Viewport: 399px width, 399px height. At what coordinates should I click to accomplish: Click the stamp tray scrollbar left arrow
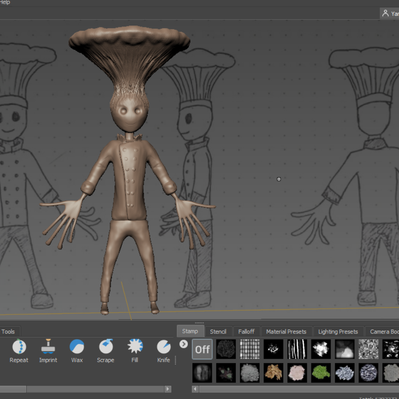point(195,389)
